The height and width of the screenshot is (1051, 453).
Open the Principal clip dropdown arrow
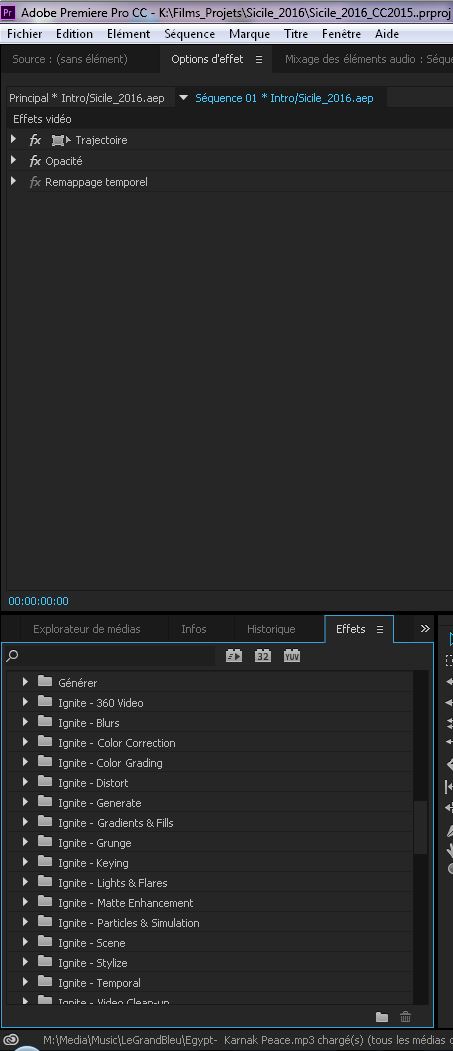click(184, 98)
